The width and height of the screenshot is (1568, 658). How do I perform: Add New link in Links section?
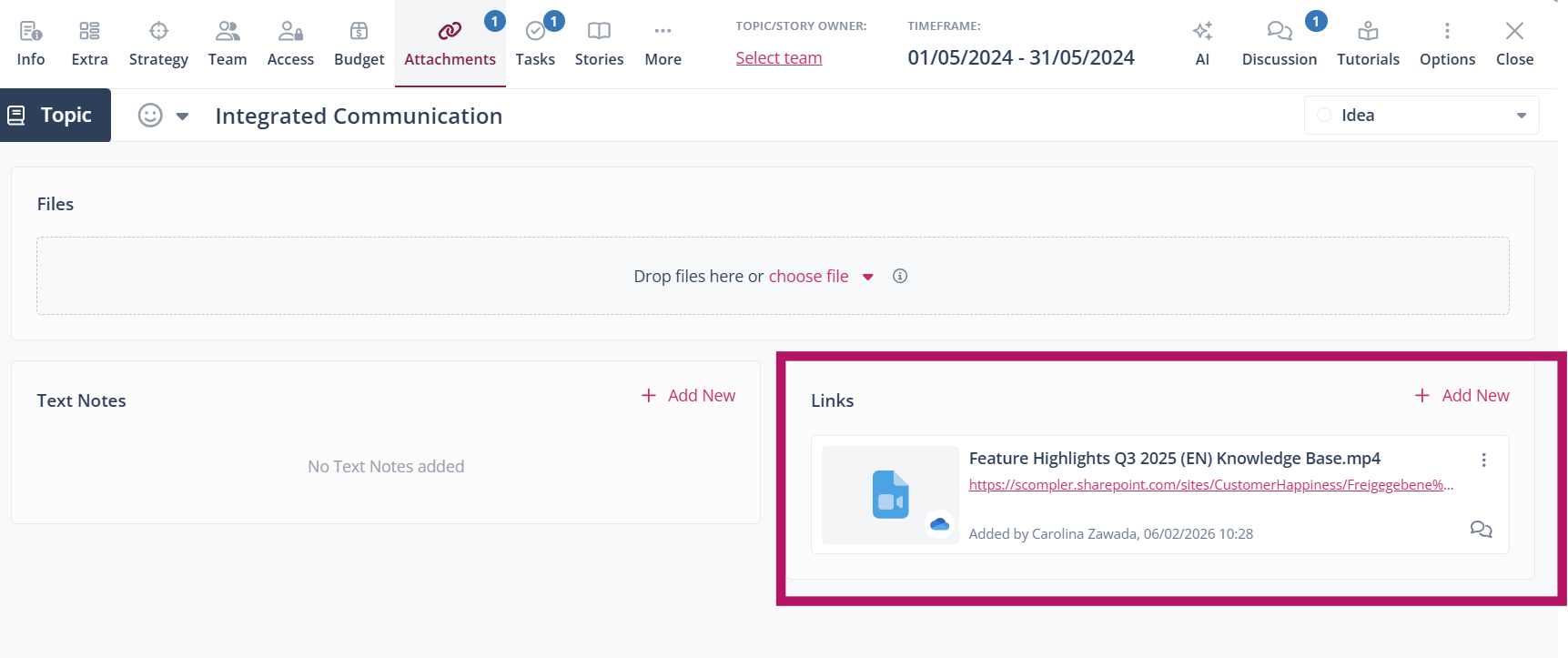(1462, 396)
